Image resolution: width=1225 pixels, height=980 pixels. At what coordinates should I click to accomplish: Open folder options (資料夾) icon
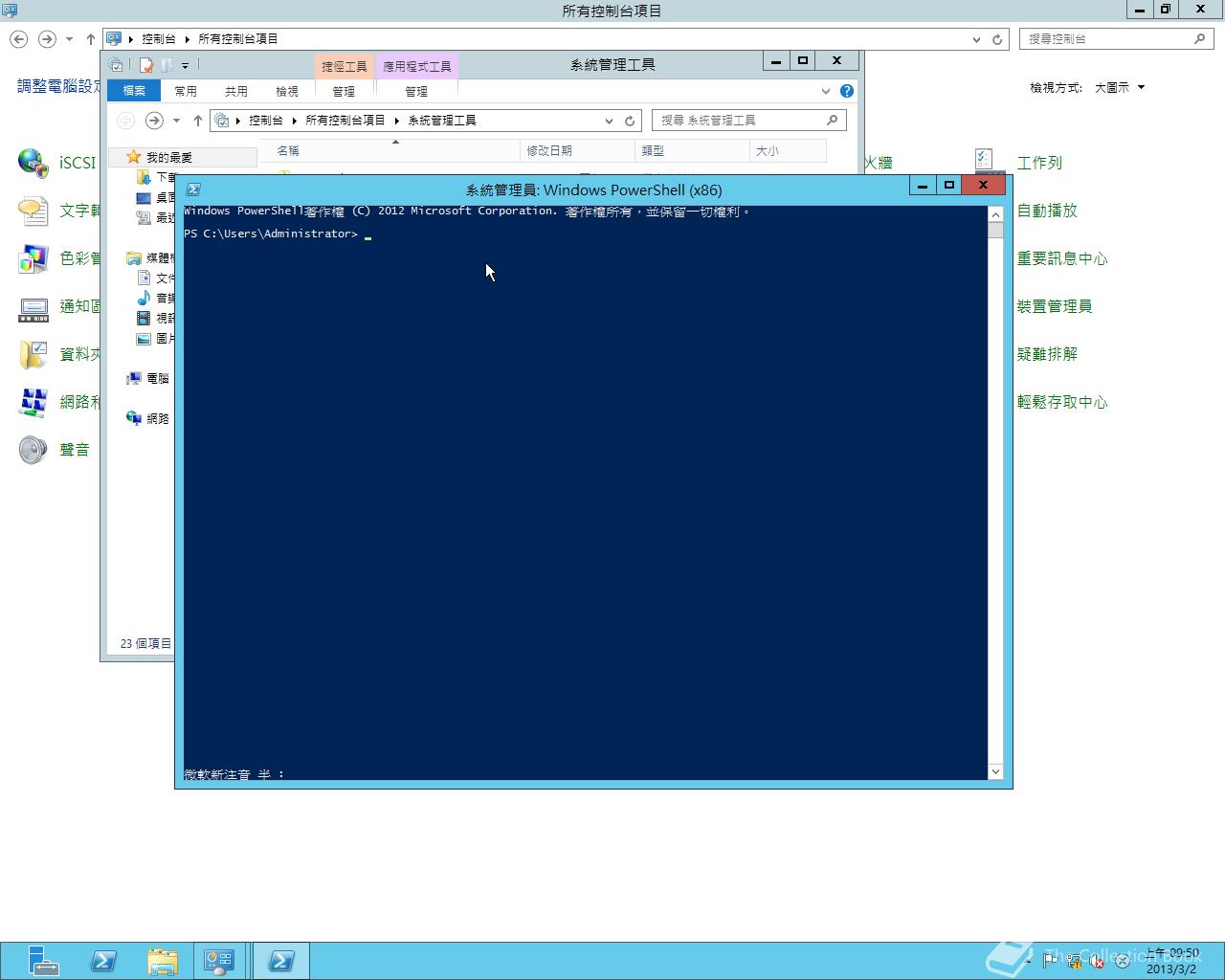tap(33, 354)
